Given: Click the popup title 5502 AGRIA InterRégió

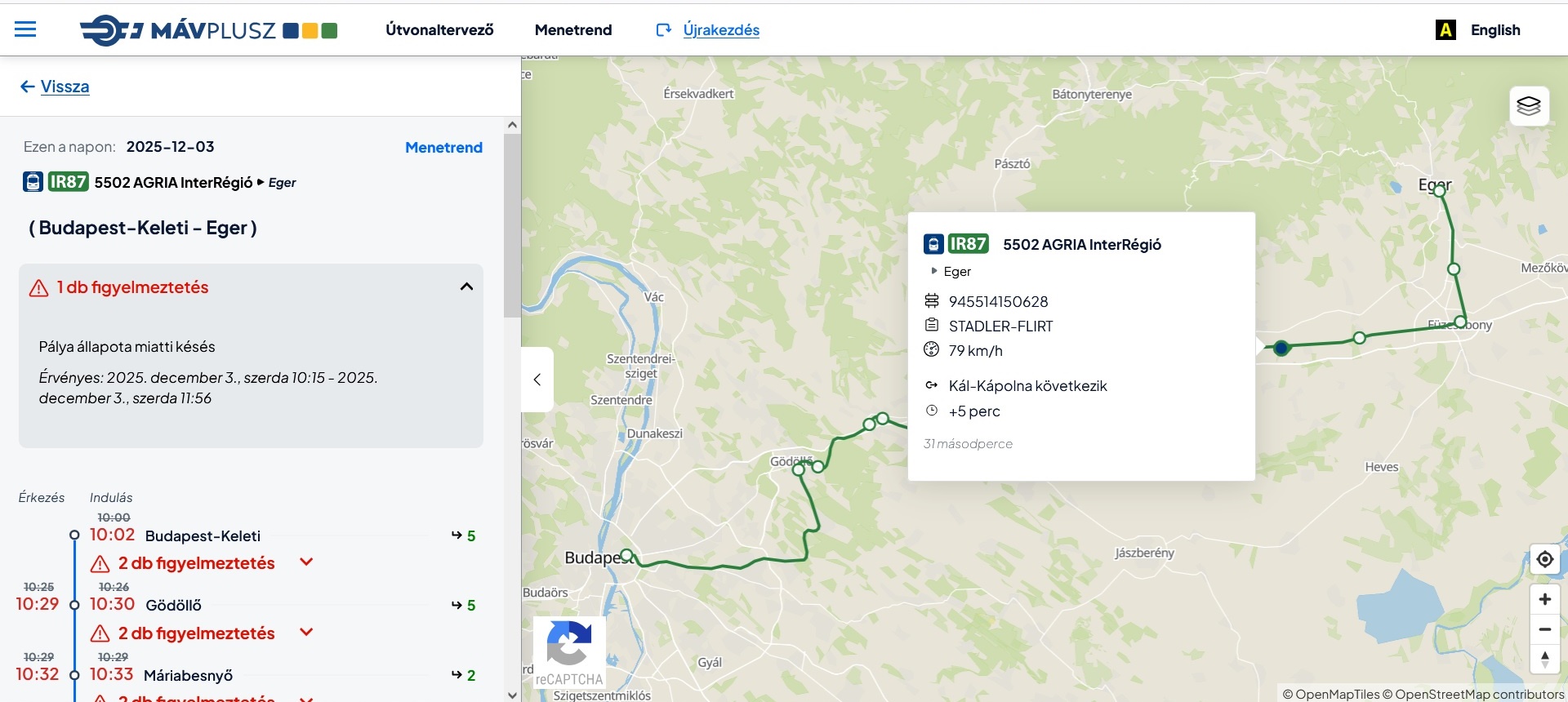Looking at the screenshot, I should (x=1081, y=244).
